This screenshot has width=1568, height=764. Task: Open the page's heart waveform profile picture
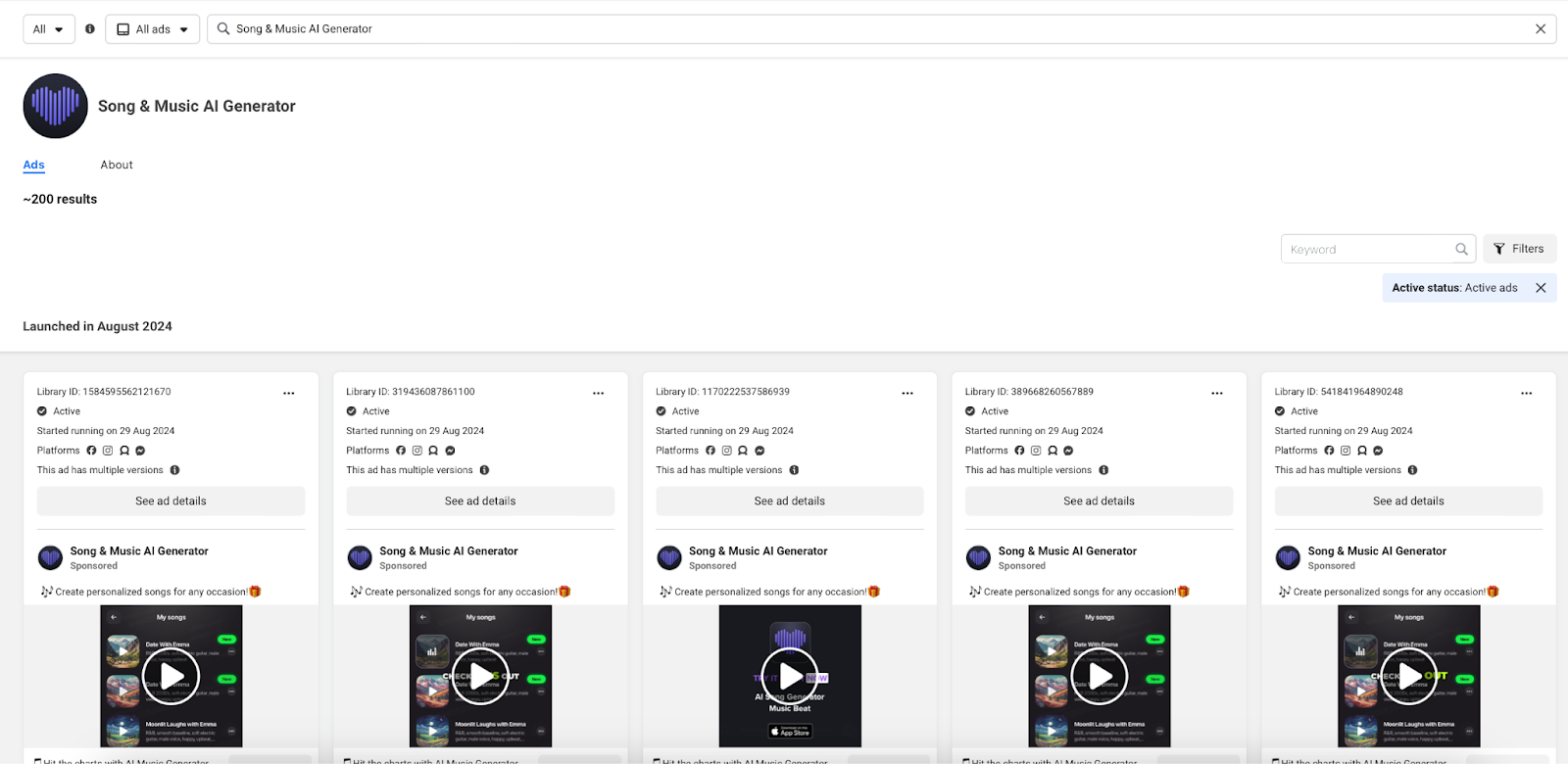pos(56,106)
